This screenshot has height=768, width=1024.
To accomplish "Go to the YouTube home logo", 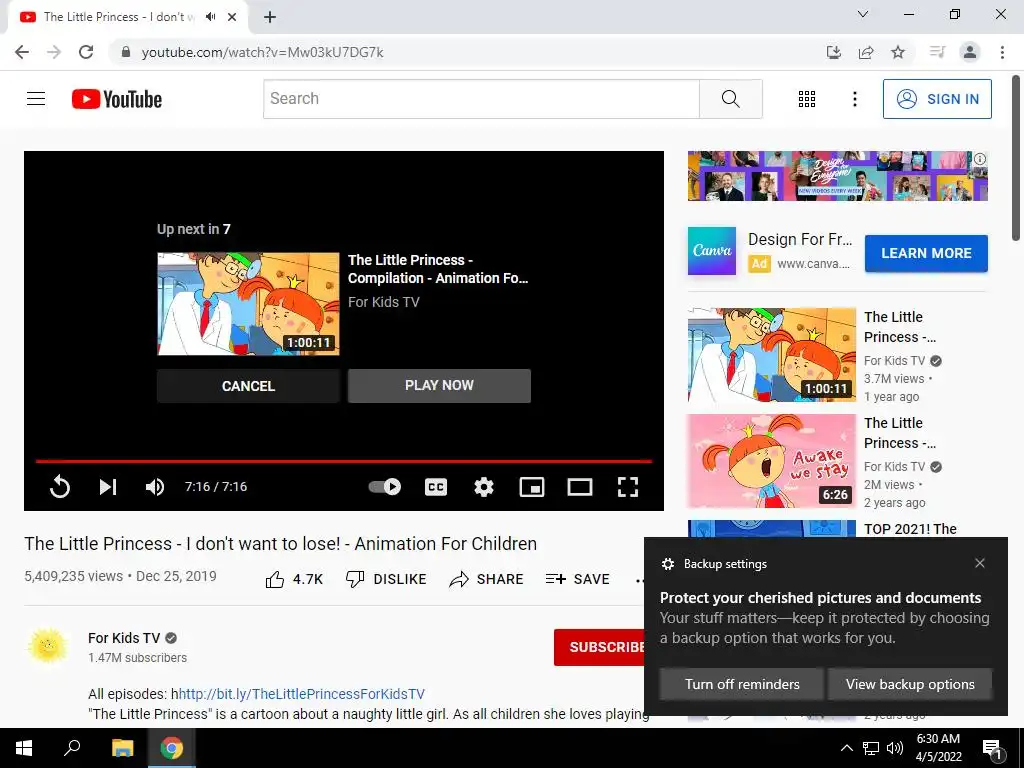I will 117,99.
